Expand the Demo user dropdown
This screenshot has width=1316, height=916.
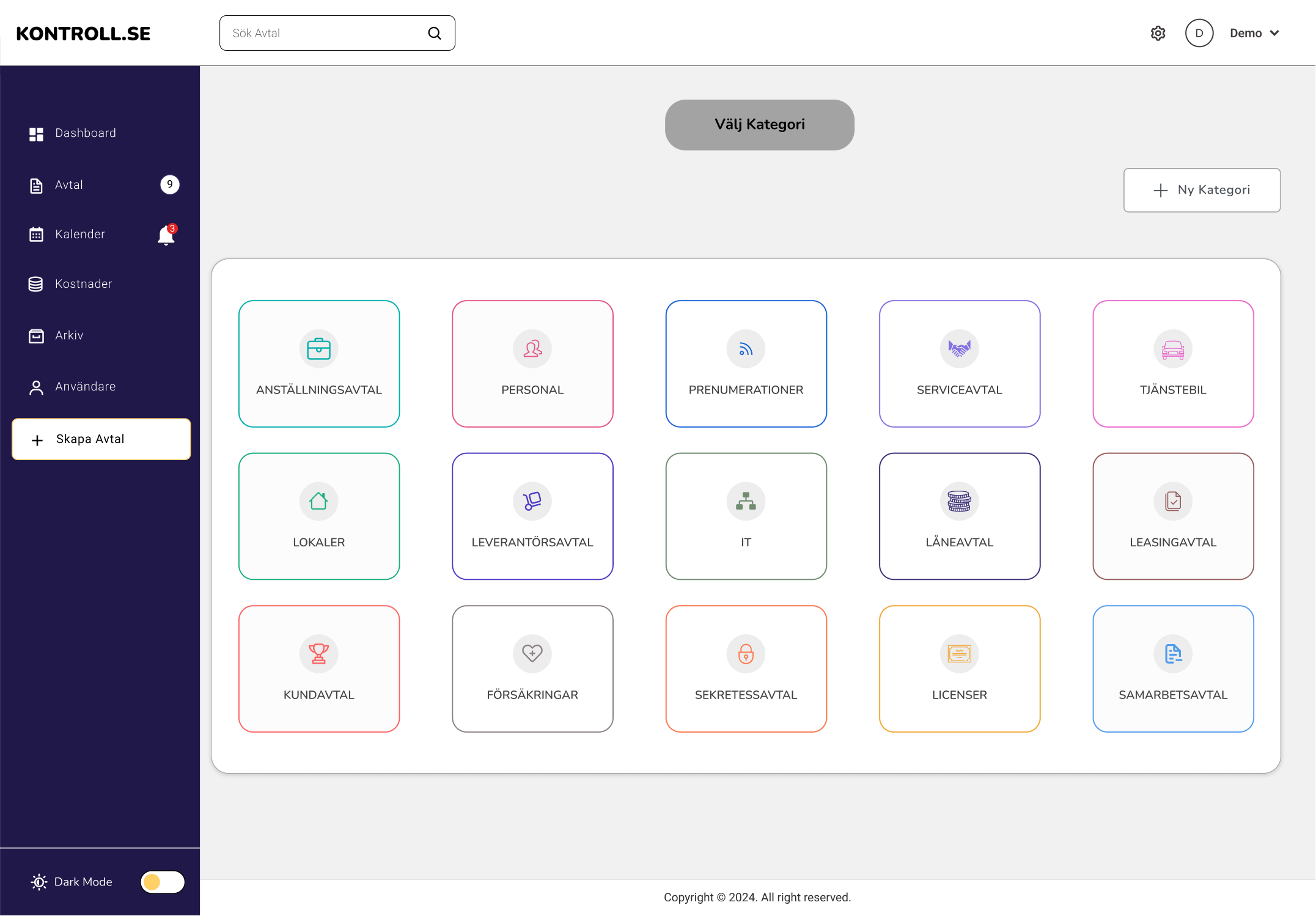click(1255, 33)
